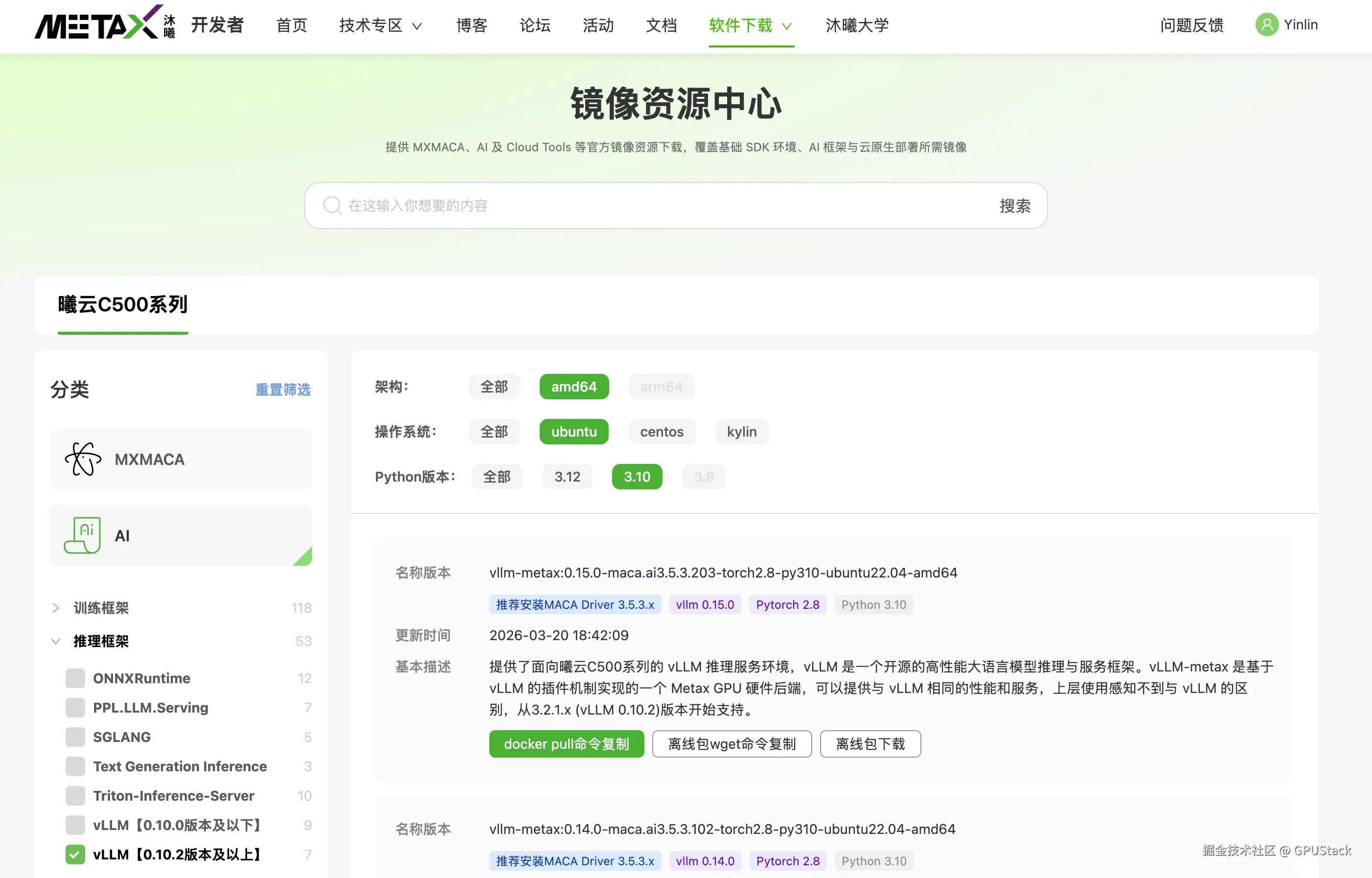This screenshot has width=1372, height=878.
Task: Select the MXMACA atom icon category
Action: (x=83, y=459)
